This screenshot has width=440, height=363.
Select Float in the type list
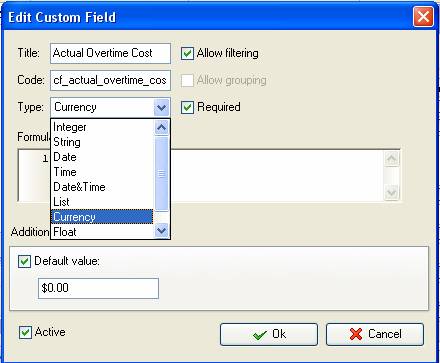102,232
